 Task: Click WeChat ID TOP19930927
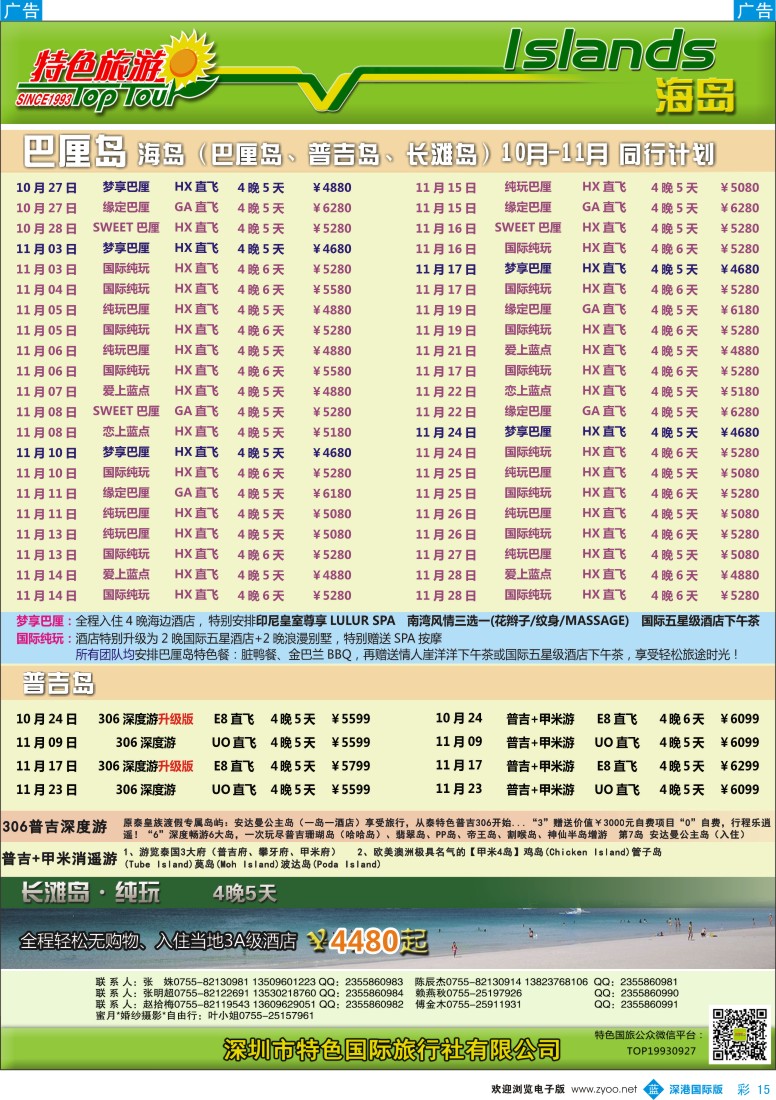coord(661,1051)
